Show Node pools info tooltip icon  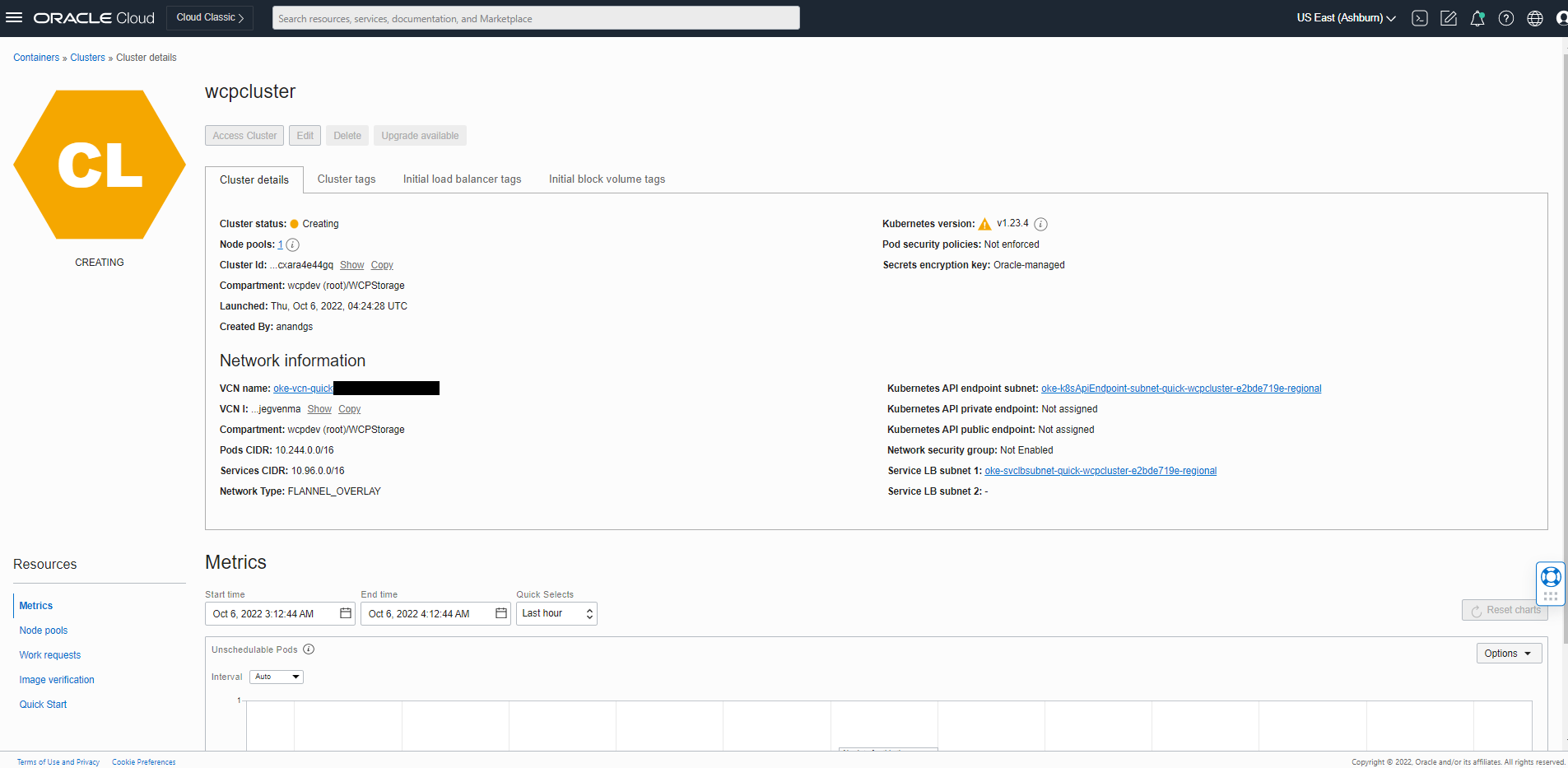[293, 244]
